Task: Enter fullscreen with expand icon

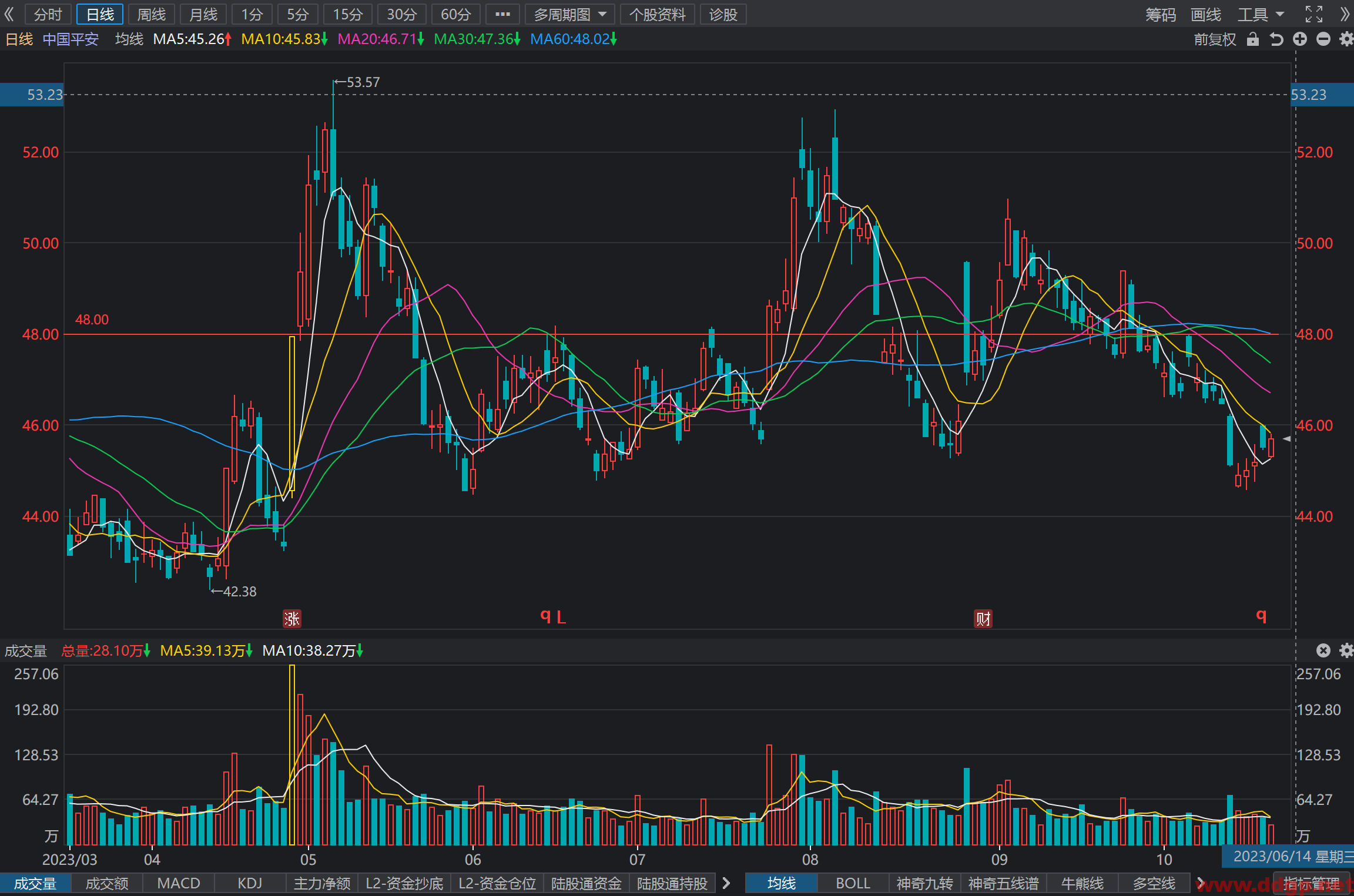Action: (x=1314, y=14)
